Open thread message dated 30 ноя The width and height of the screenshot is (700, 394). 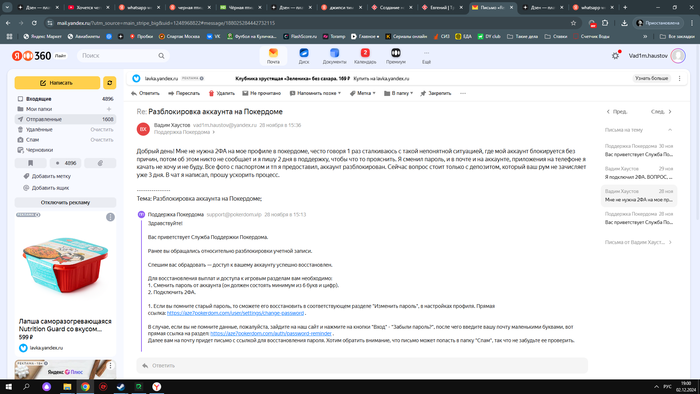[x=639, y=150]
